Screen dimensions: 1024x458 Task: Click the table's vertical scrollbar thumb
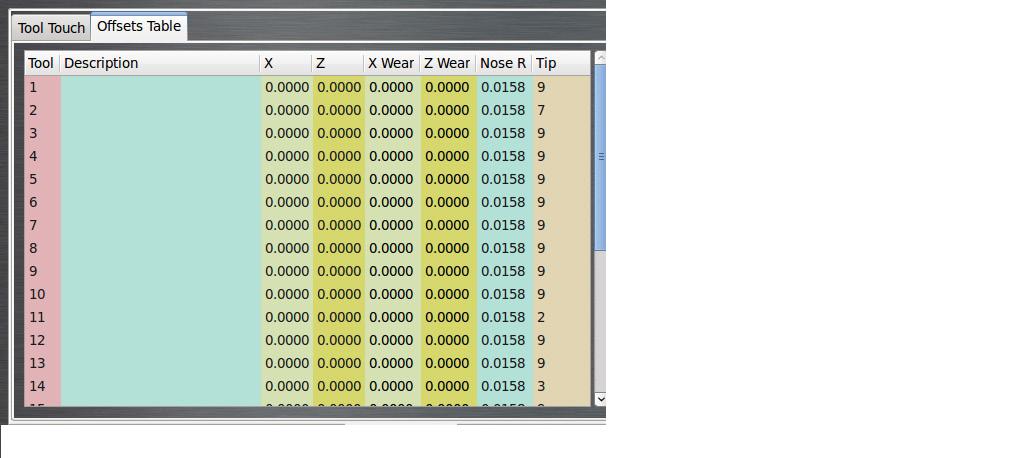(601, 157)
